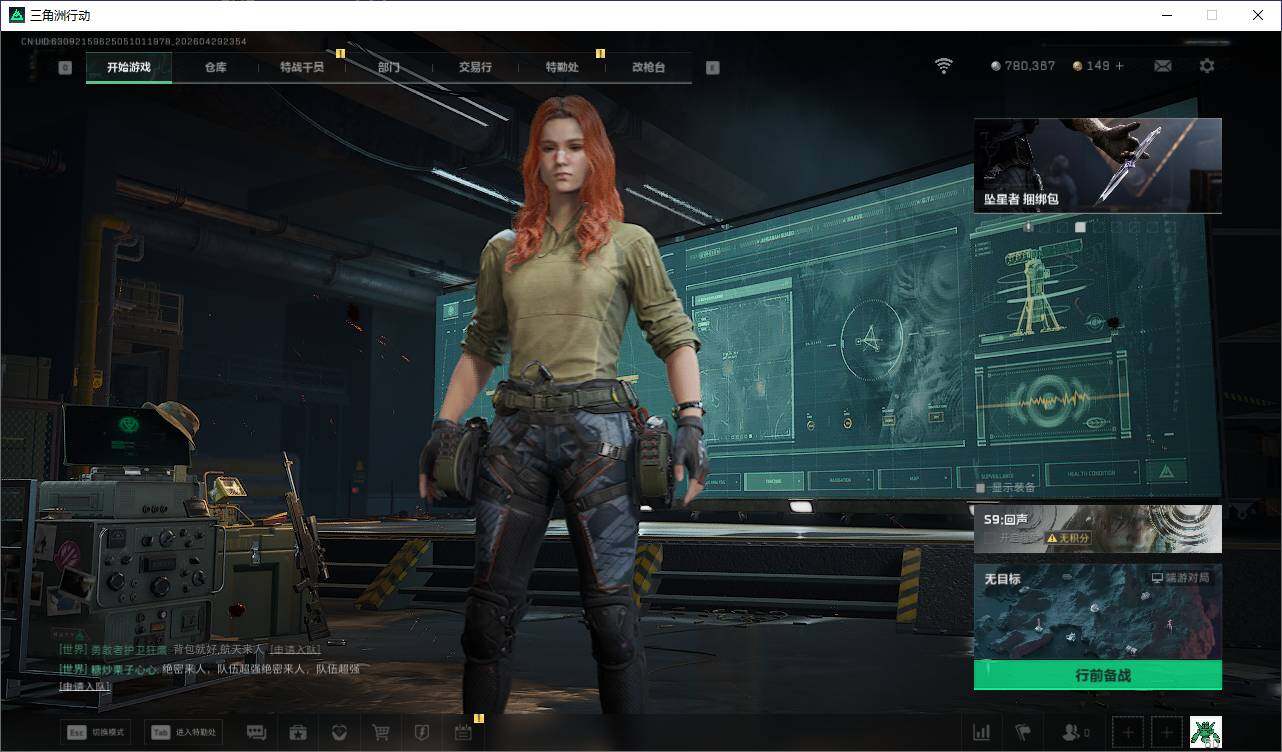This screenshot has width=1282, height=752.
Task: Open the S9:回声 season banner
Action: (x=1097, y=529)
